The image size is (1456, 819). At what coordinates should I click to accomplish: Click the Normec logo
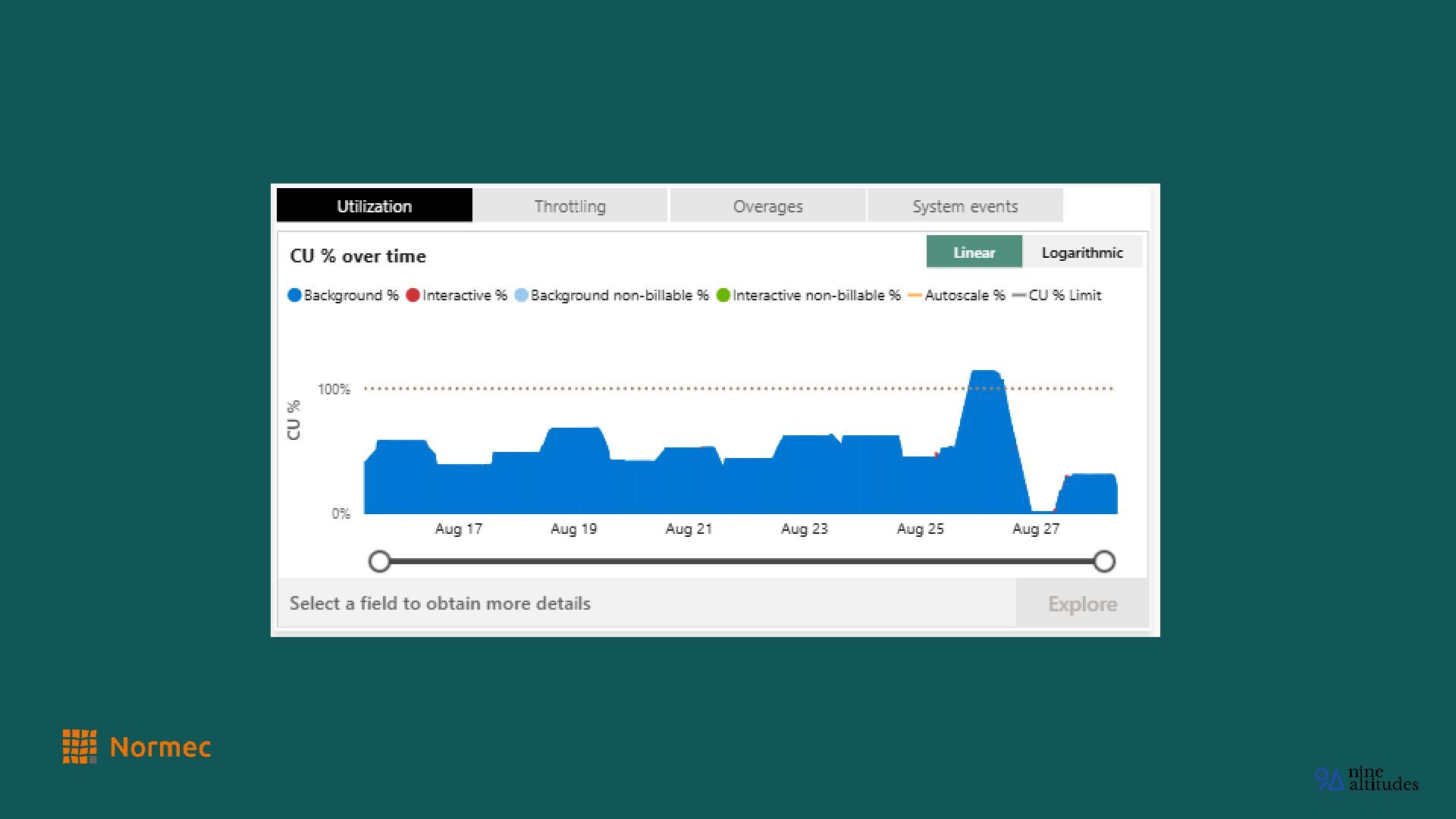[136, 747]
